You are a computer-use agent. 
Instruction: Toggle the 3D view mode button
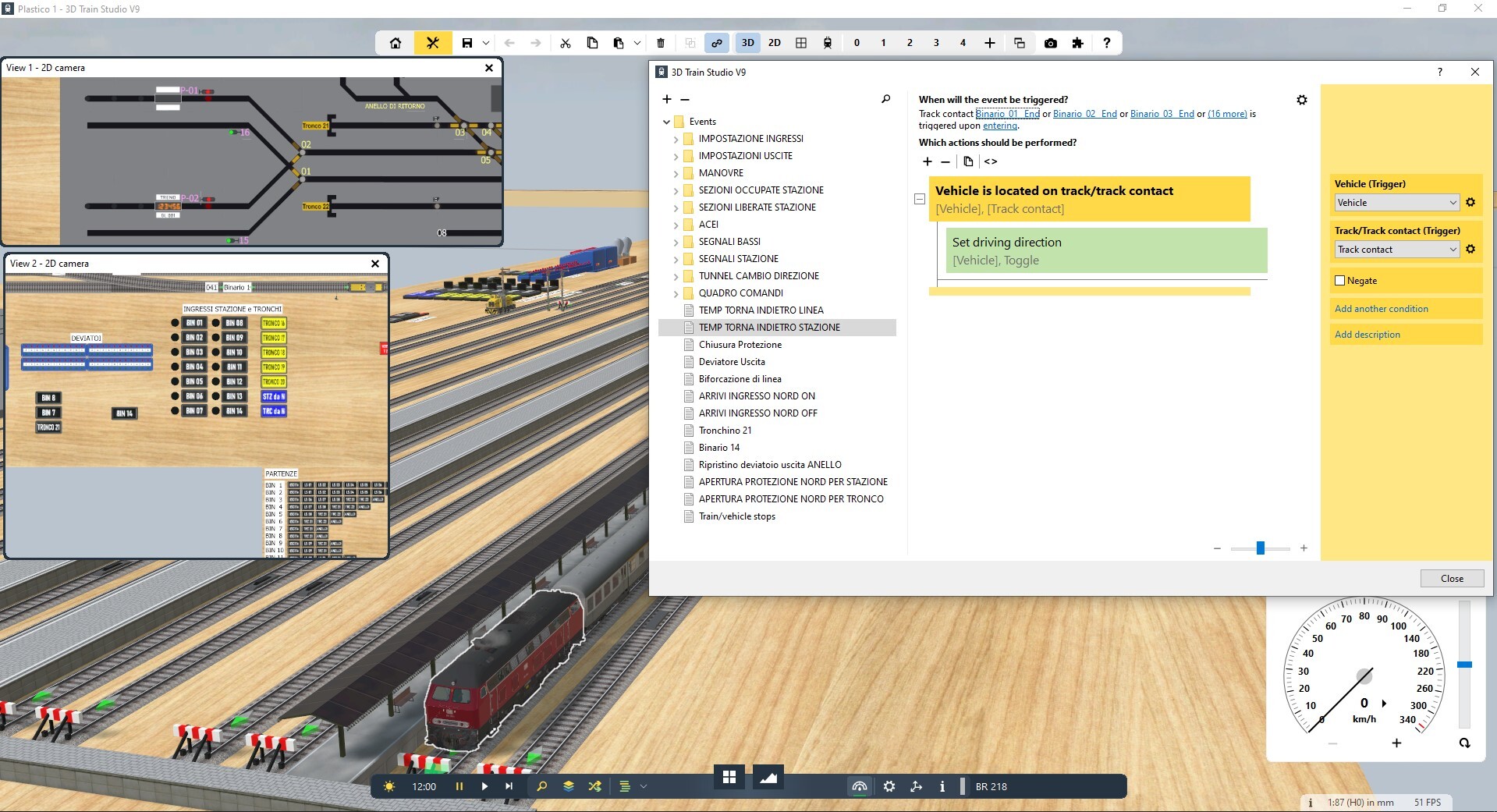tap(747, 43)
